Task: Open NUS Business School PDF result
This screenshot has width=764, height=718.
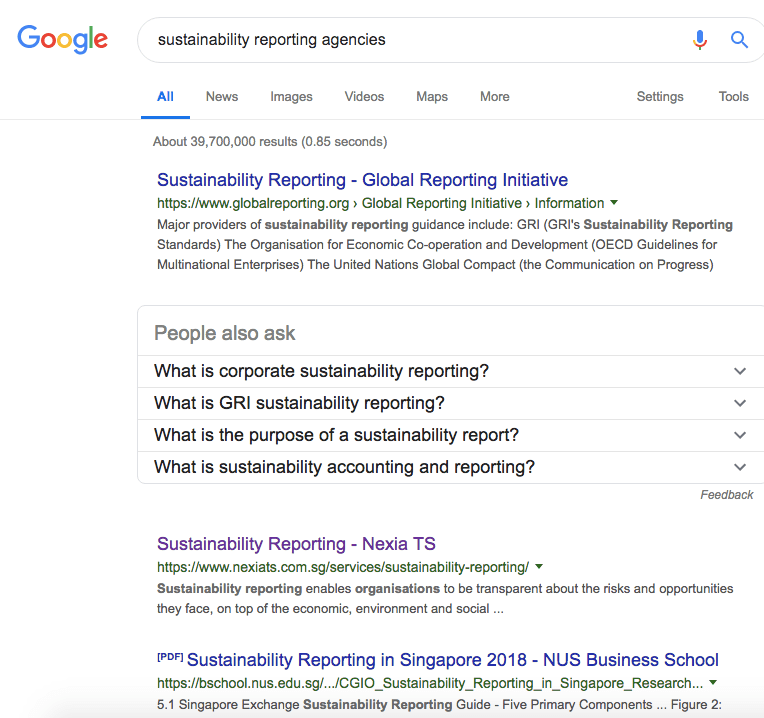Action: click(453, 660)
